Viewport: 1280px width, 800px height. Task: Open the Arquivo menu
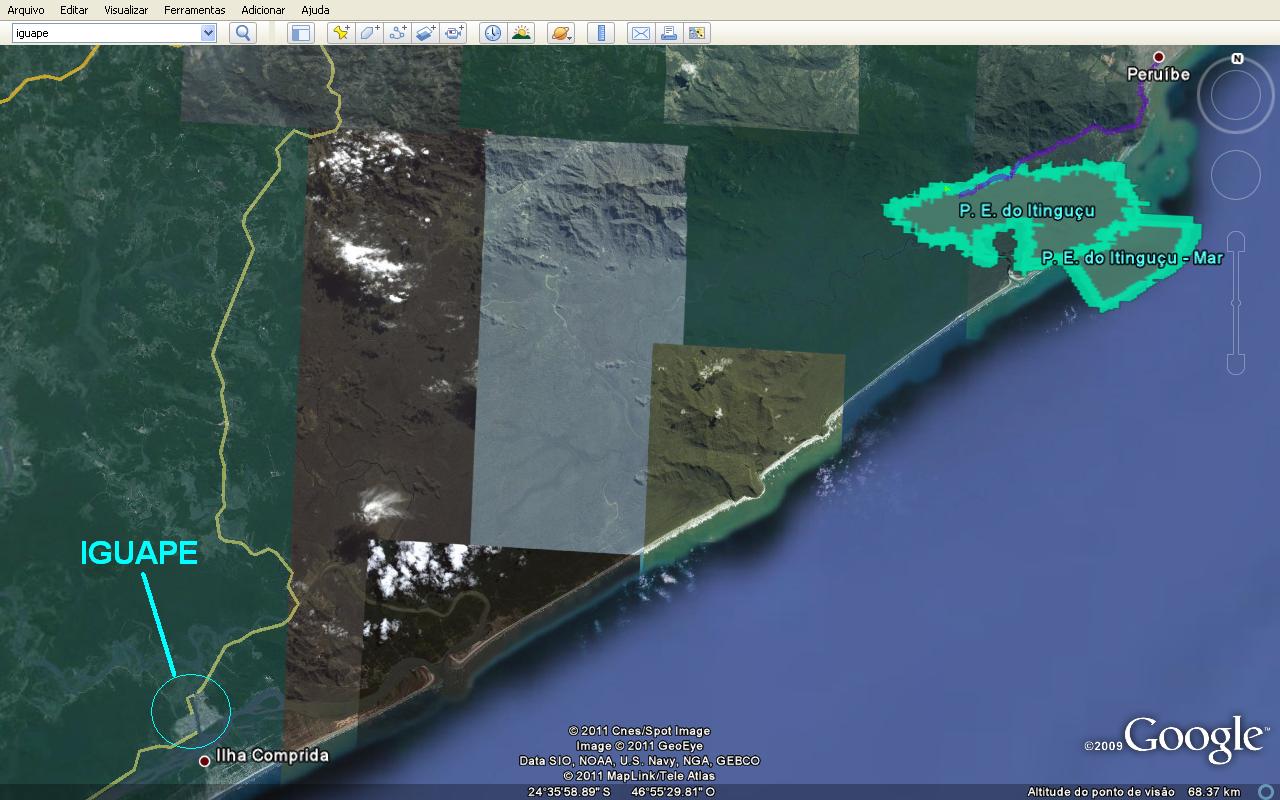pyautogui.click(x=26, y=10)
